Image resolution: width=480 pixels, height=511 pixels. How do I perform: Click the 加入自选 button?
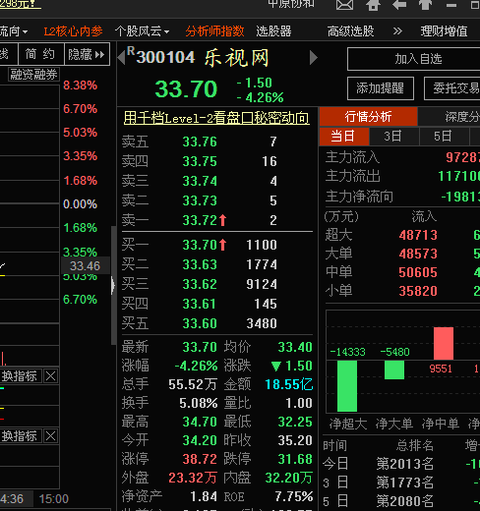[418, 59]
